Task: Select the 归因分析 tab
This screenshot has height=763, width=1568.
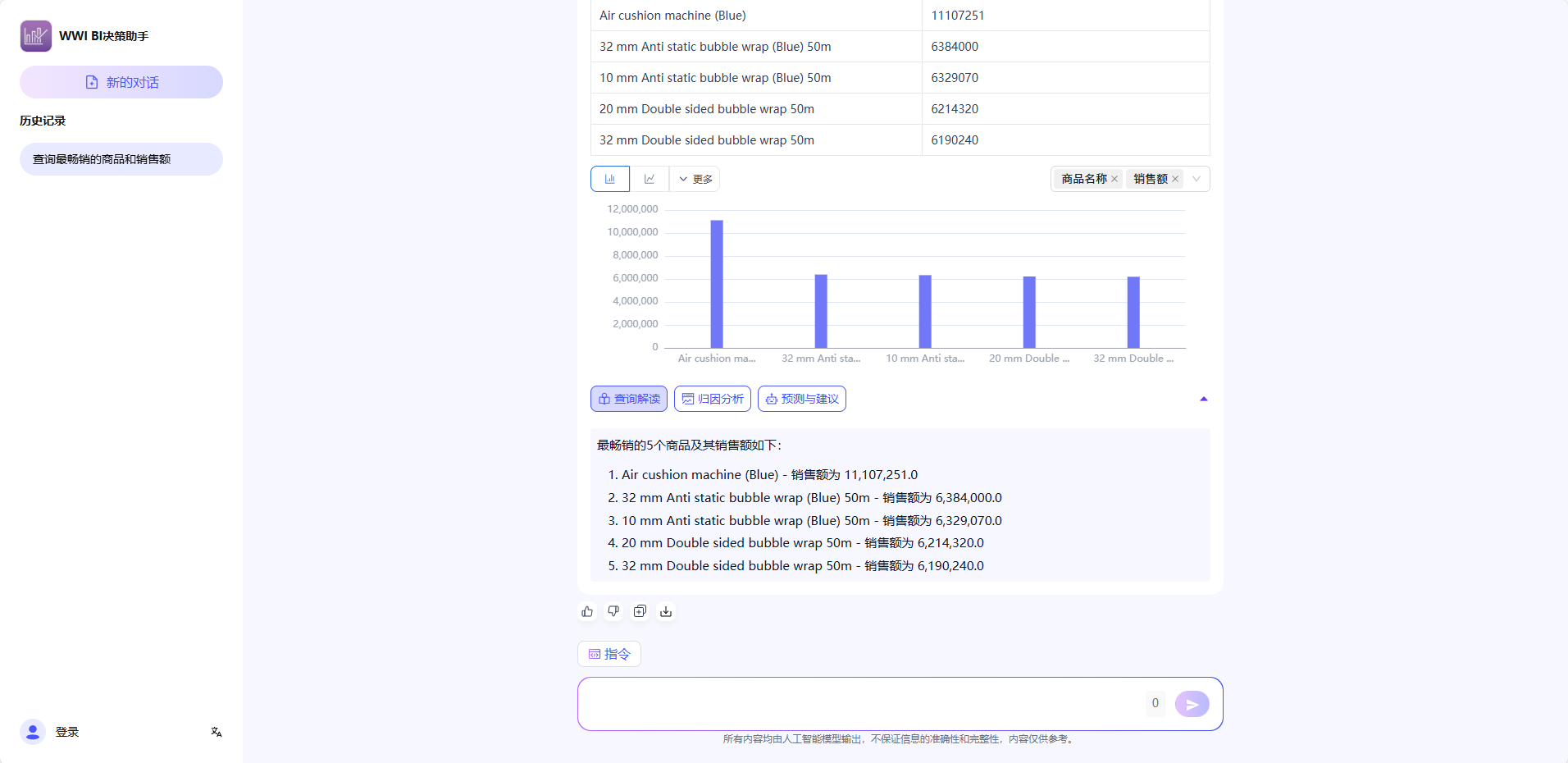Action: click(x=713, y=399)
